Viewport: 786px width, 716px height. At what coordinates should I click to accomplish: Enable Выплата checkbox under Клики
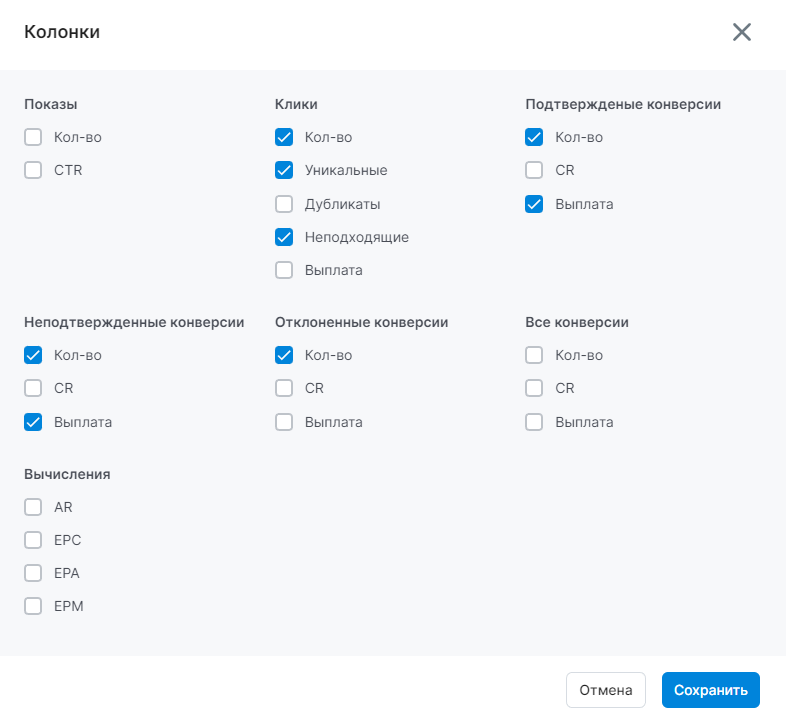[284, 270]
